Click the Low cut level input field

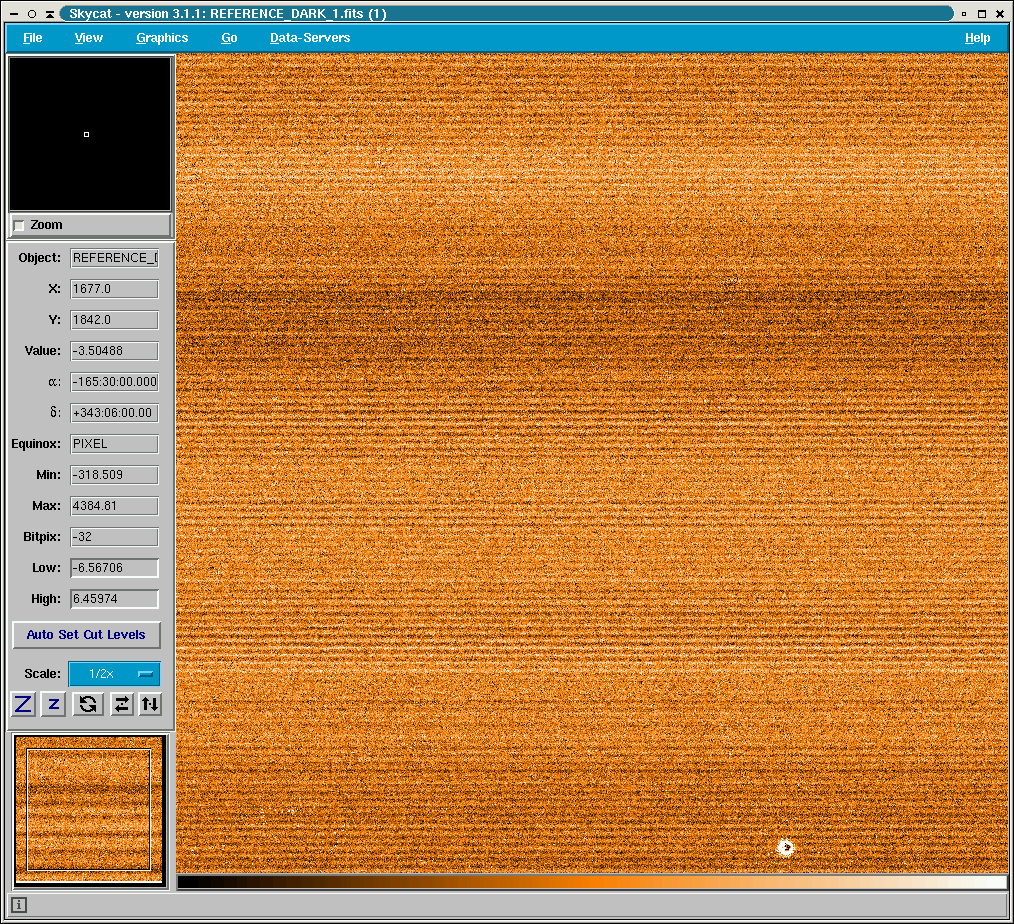(x=114, y=568)
